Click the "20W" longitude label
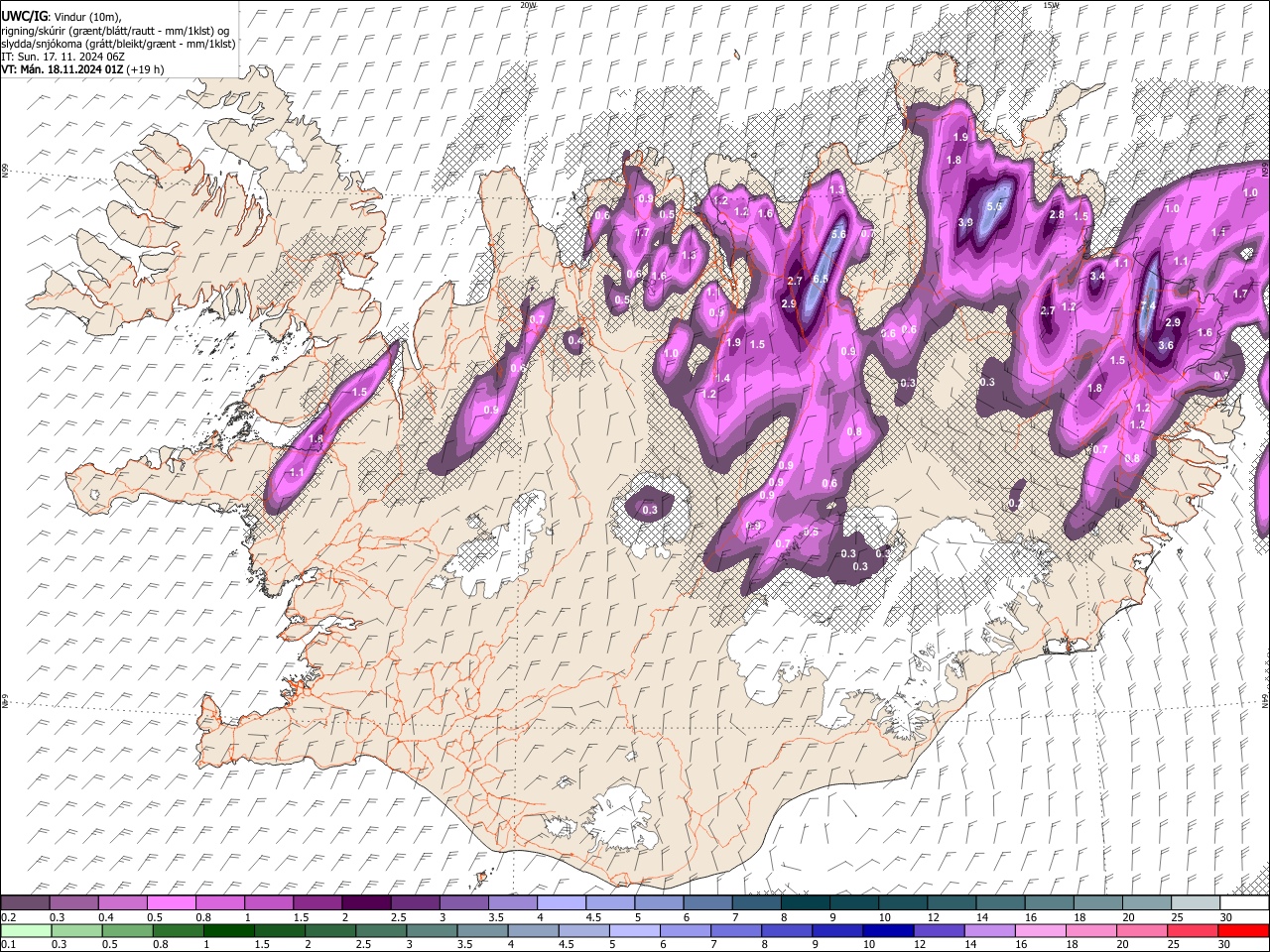 click(528, 5)
